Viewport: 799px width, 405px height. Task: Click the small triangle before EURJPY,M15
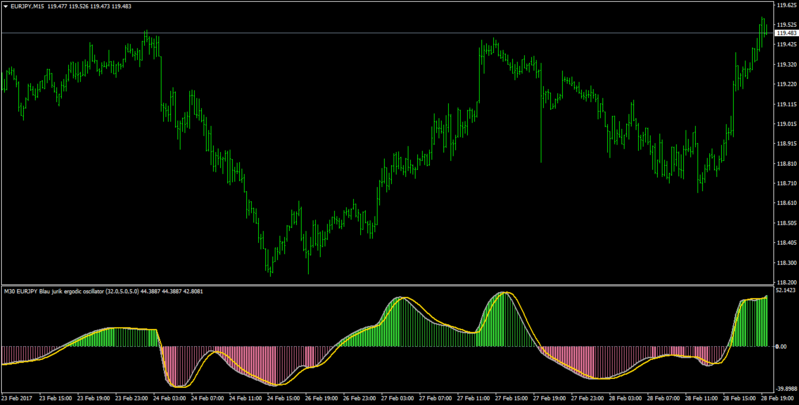coord(6,7)
